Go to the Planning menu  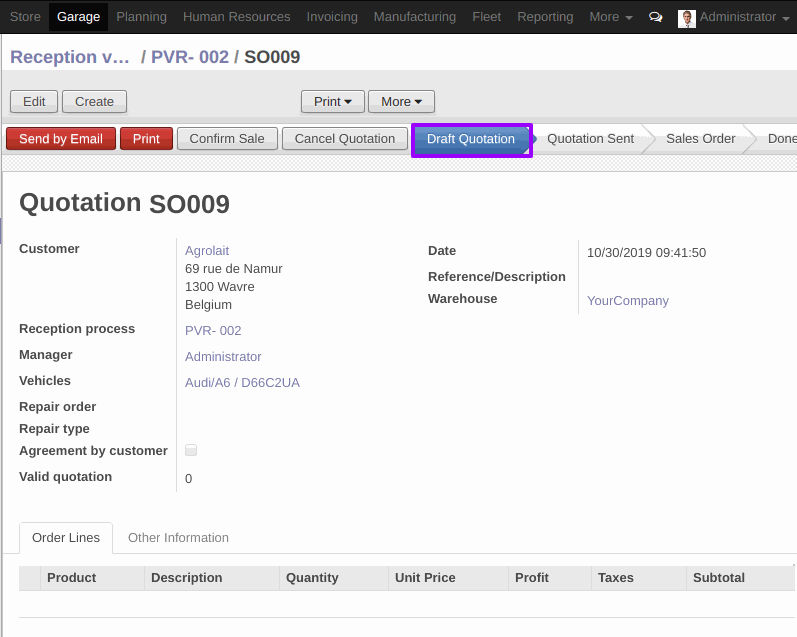click(141, 17)
